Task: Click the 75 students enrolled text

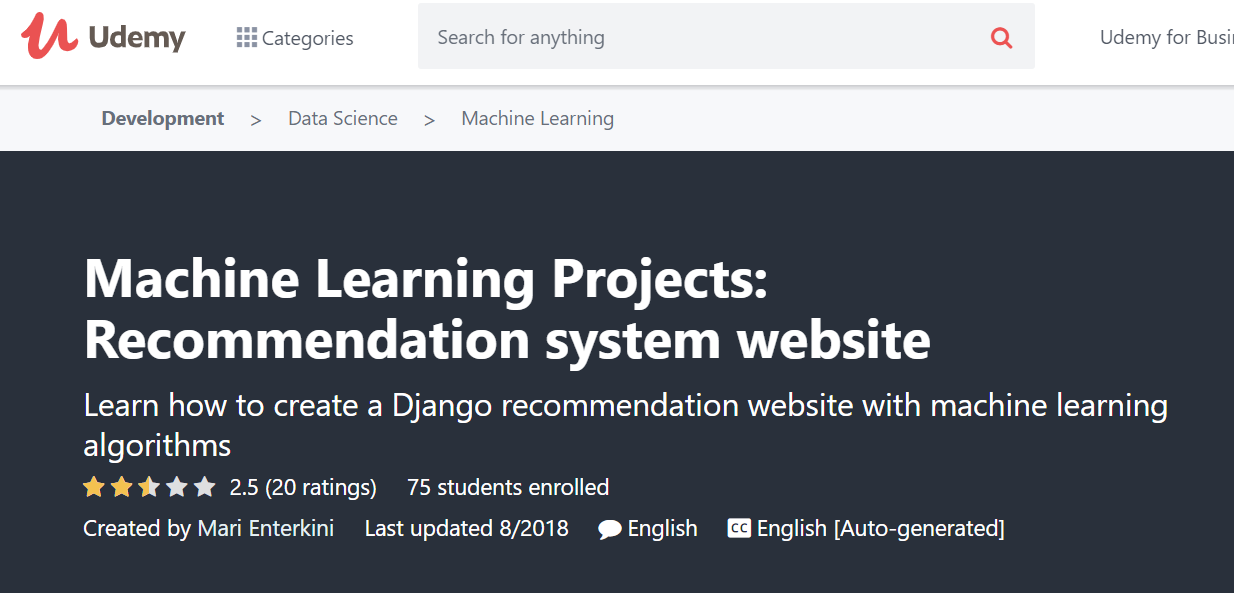Action: [507, 487]
